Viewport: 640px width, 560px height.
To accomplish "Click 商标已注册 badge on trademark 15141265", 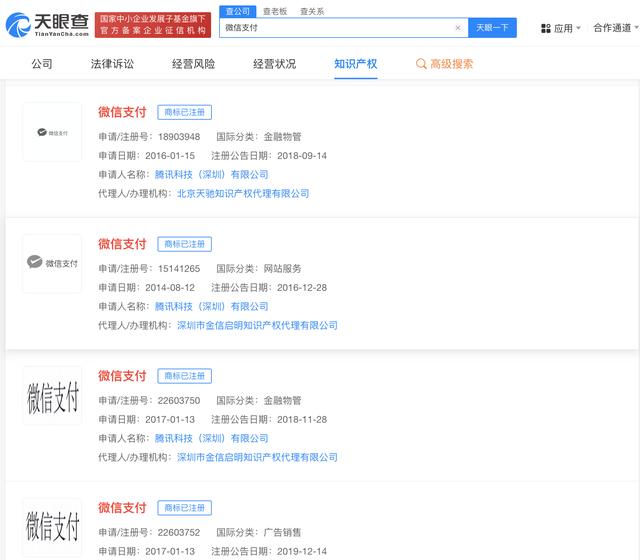I will coord(184,244).
